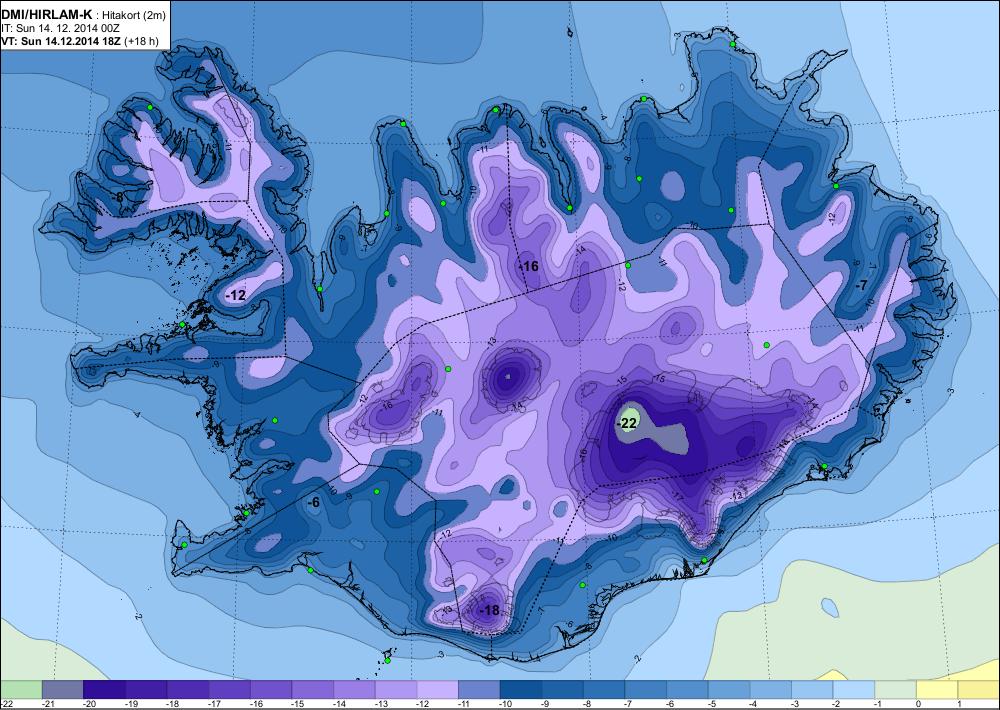Pick the legend swatch labeled -5

click(729, 690)
